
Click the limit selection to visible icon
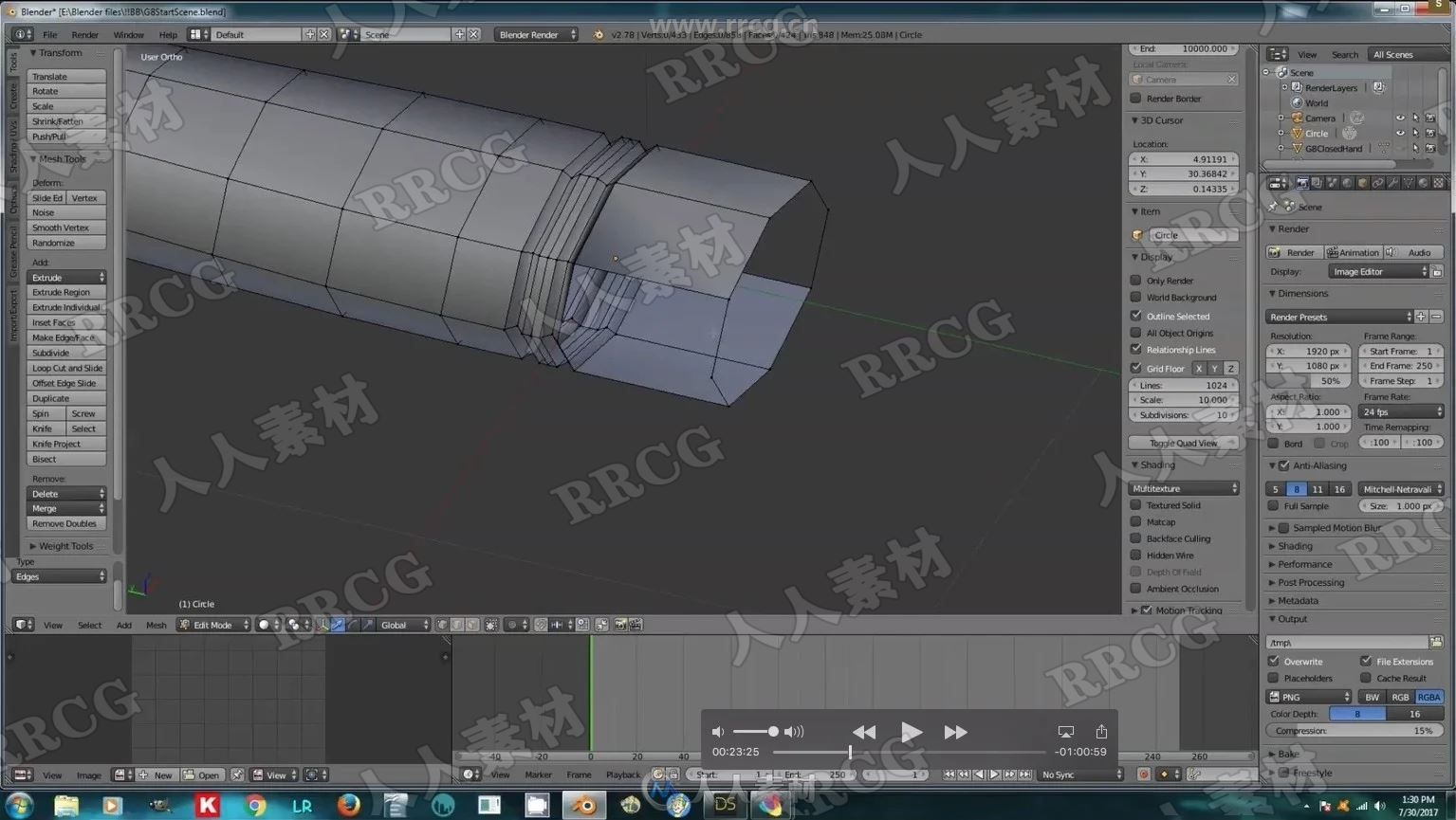pos(491,625)
